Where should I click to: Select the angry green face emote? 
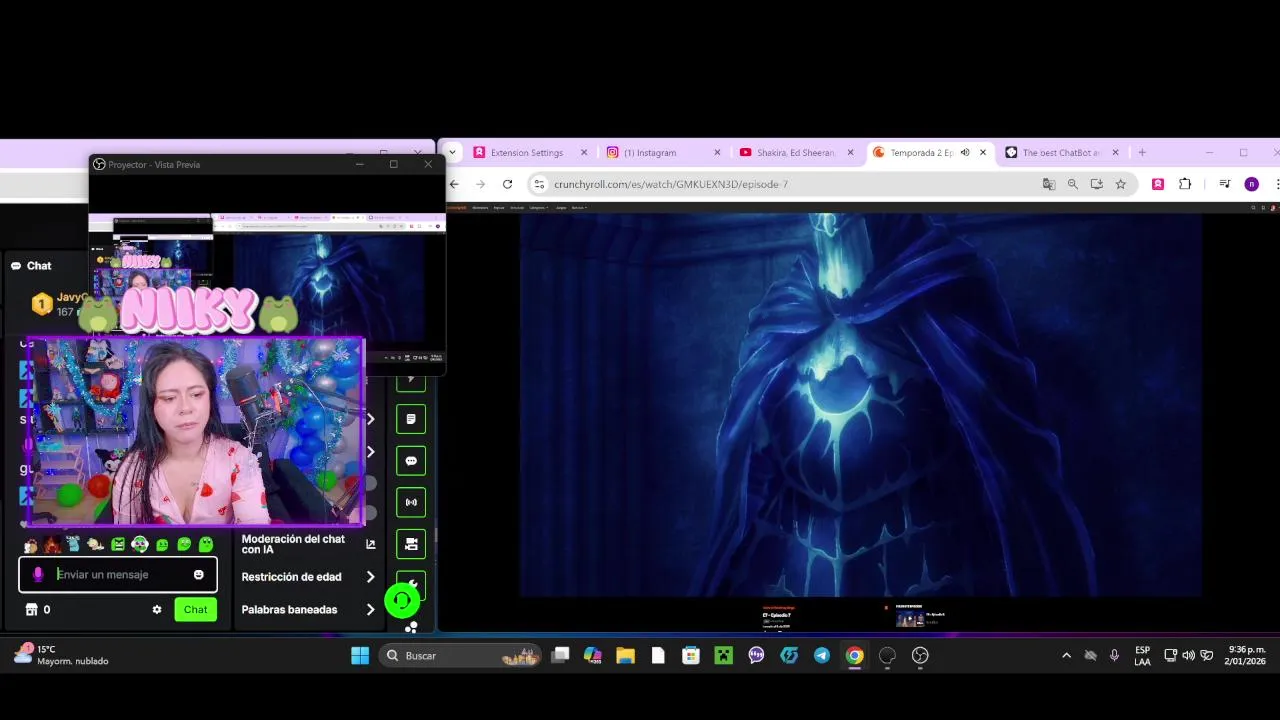tap(118, 545)
